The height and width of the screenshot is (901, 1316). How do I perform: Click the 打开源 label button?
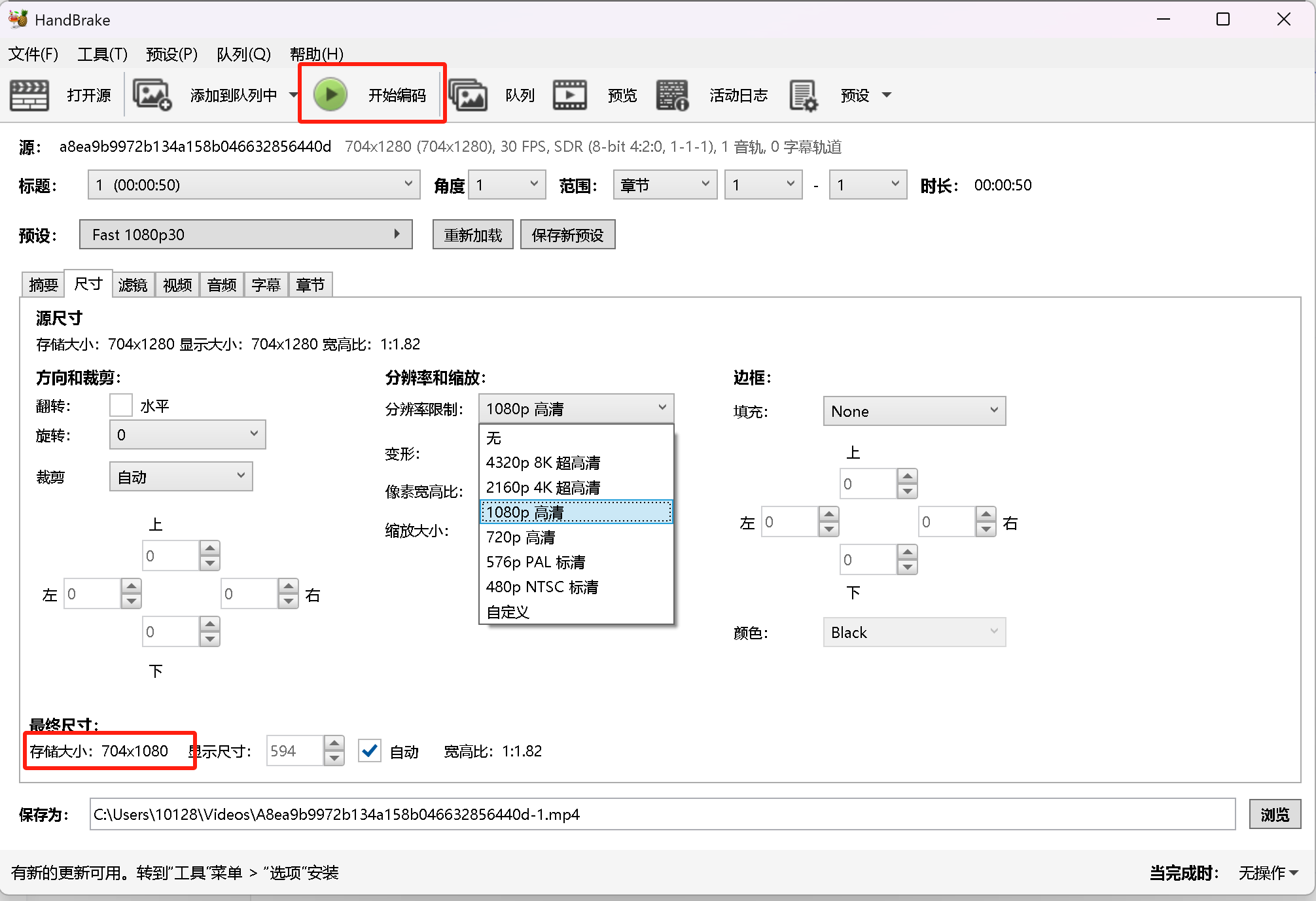(x=89, y=96)
